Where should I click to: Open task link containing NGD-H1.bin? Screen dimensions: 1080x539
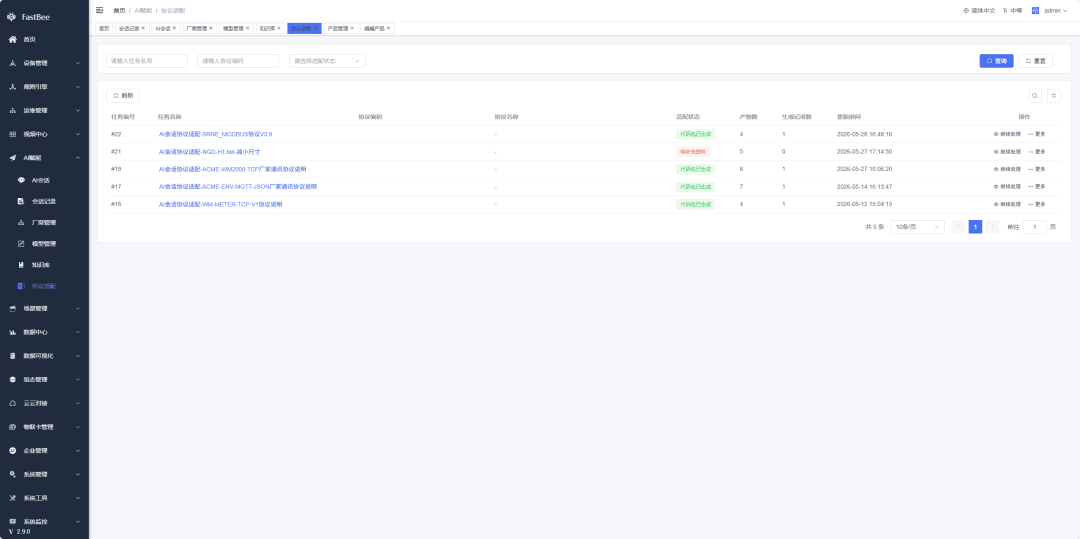coord(209,151)
